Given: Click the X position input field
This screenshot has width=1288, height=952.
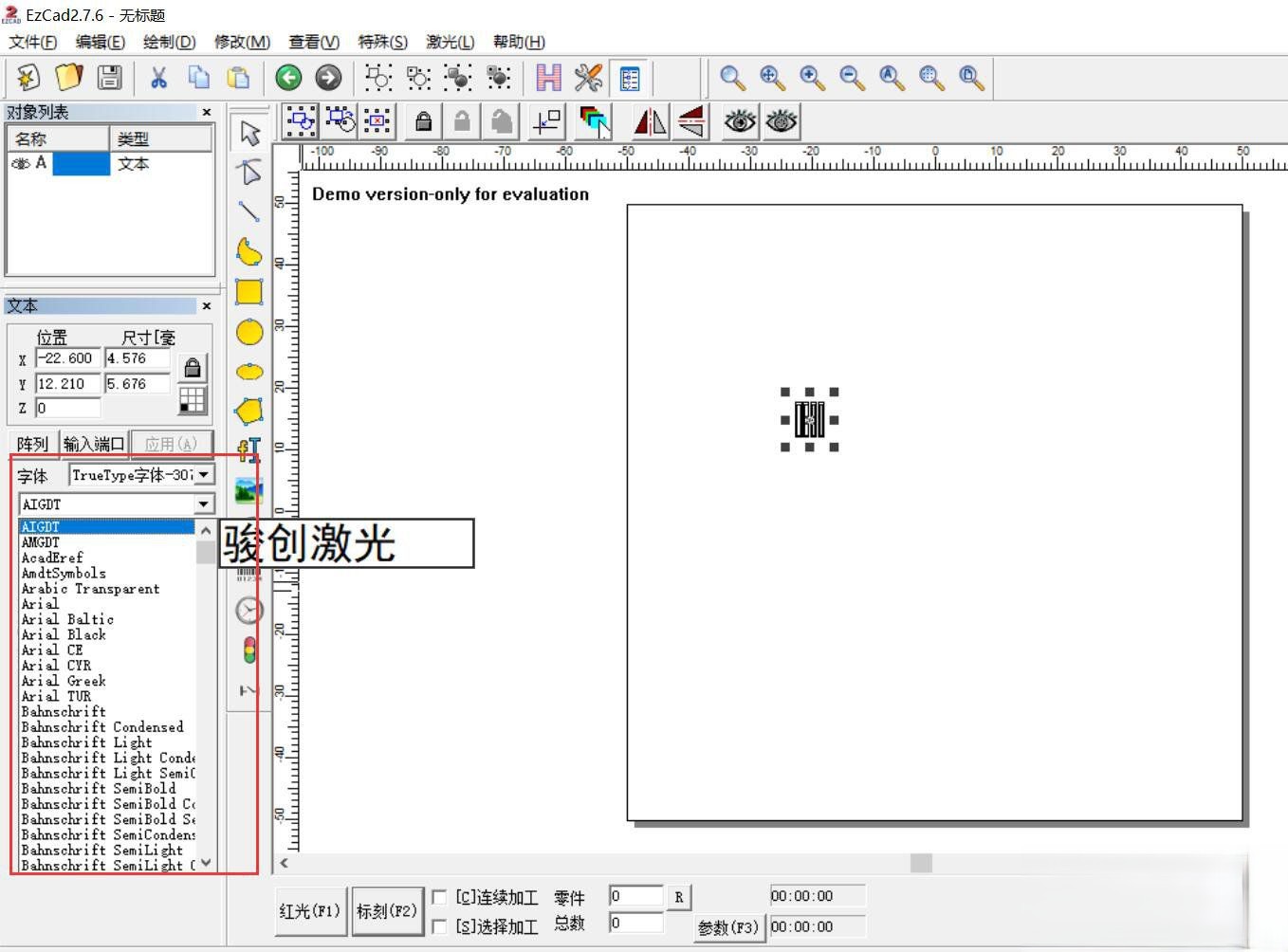Looking at the screenshot, I should [67, 358].
